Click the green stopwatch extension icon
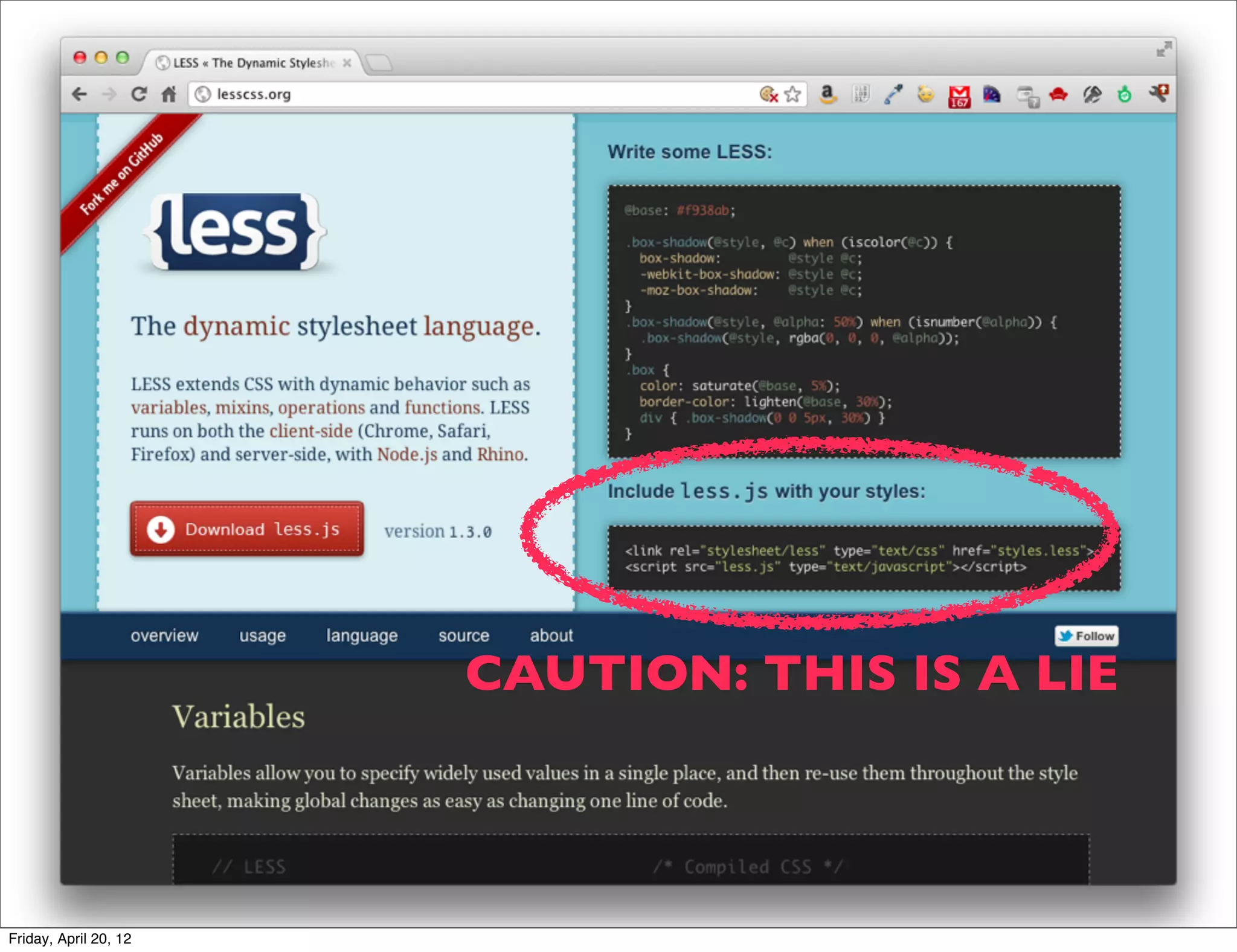Image resolution: width=1237 pixels, height=952 pixels. click(x=1124, y=94)
